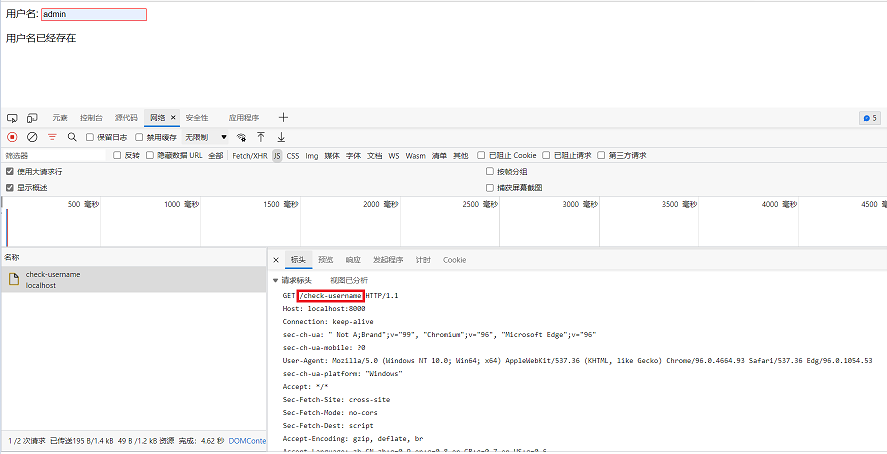Close the request details pane

(x=276, y=260)
